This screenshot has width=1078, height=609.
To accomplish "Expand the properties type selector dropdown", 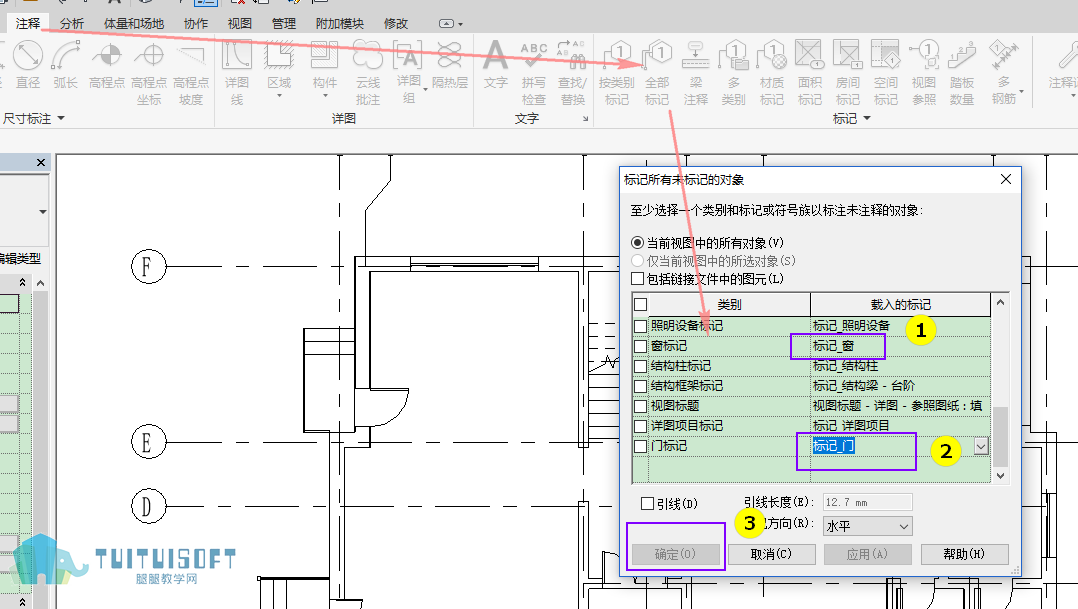I will pyautogui.click(x=43, y=212).
